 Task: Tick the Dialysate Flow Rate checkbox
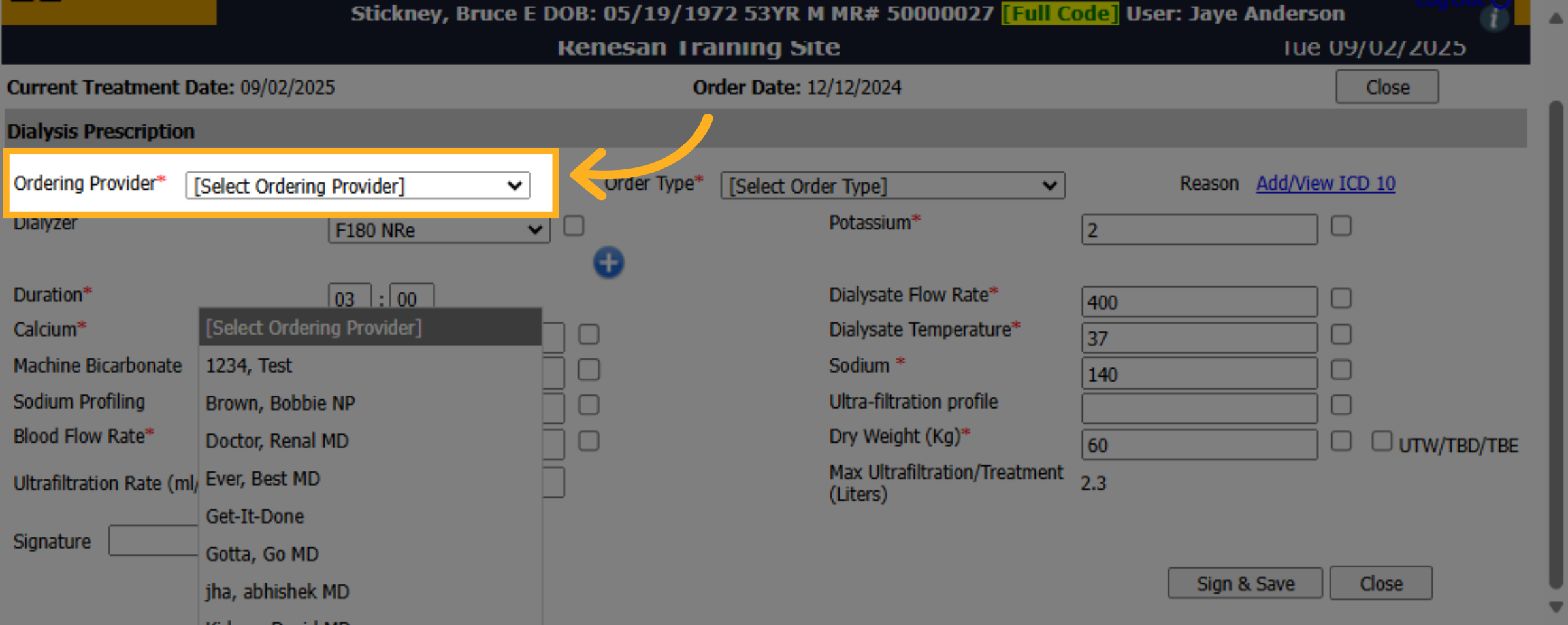[1341, 298]
